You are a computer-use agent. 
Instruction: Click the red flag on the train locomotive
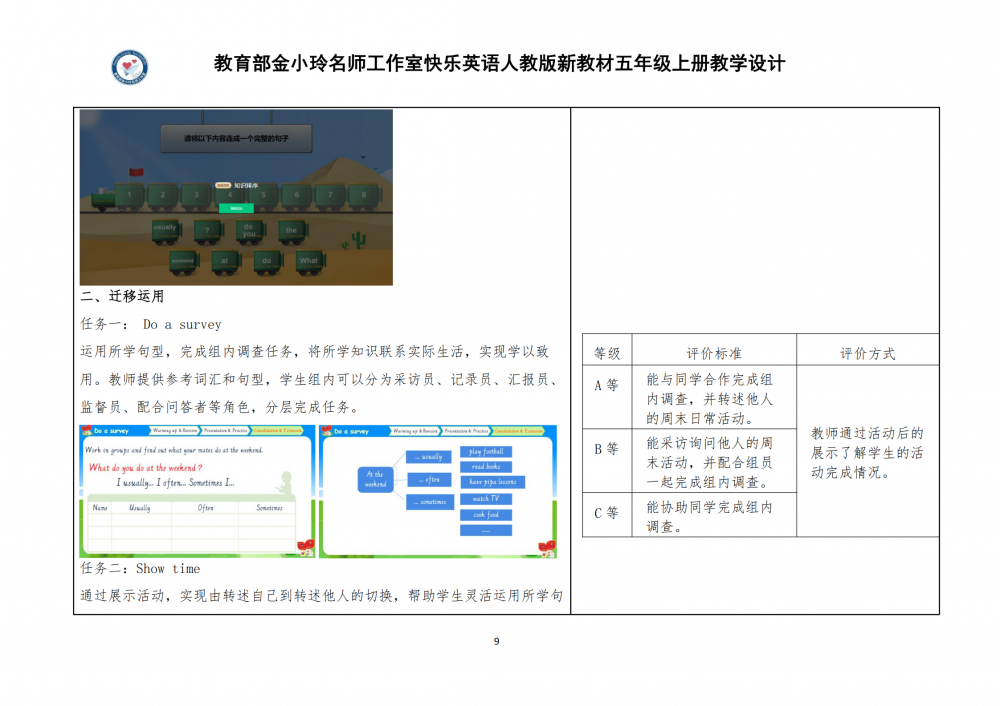coord(136,172)
